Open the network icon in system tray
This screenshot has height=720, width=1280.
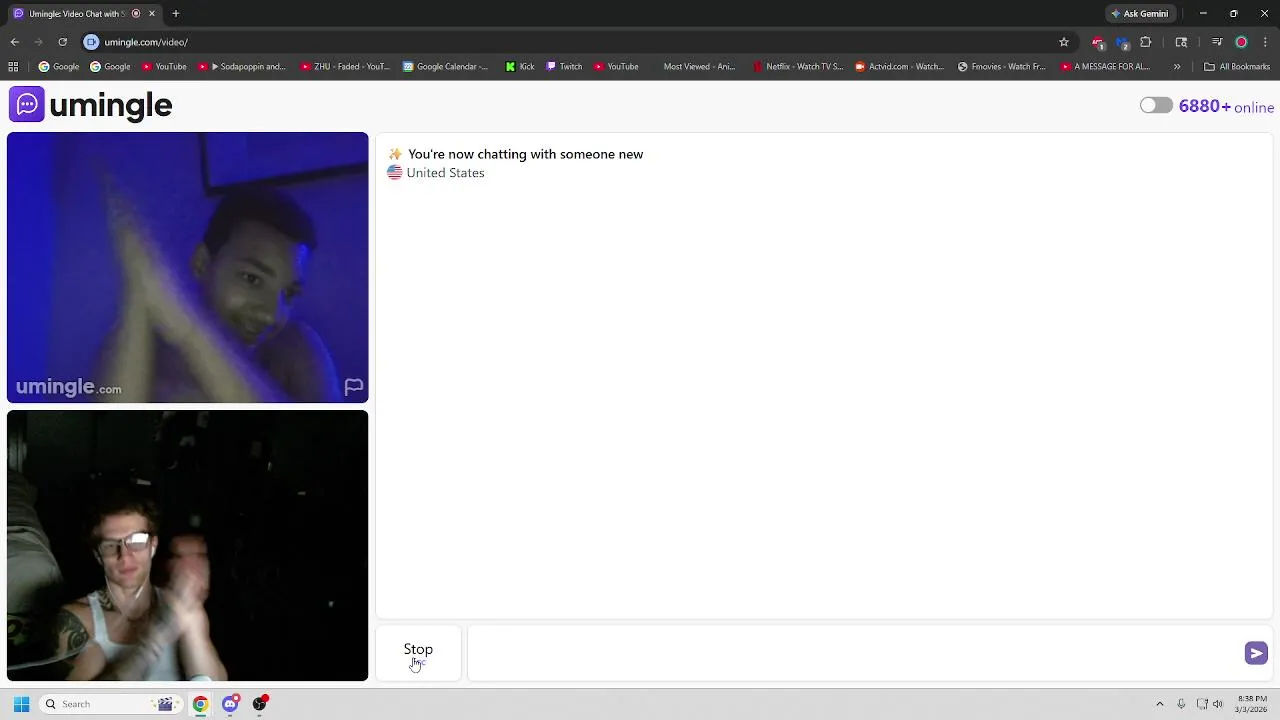1202,704
